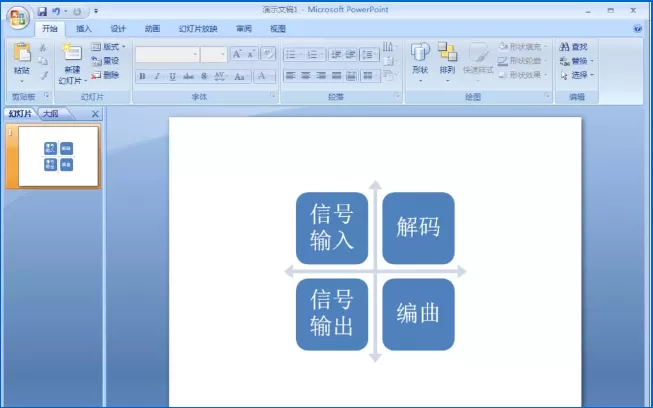The image size is (653, 408).
Task: Close the slide thumbnail pane
Action: pyautogui.click(x=95, y=114)
